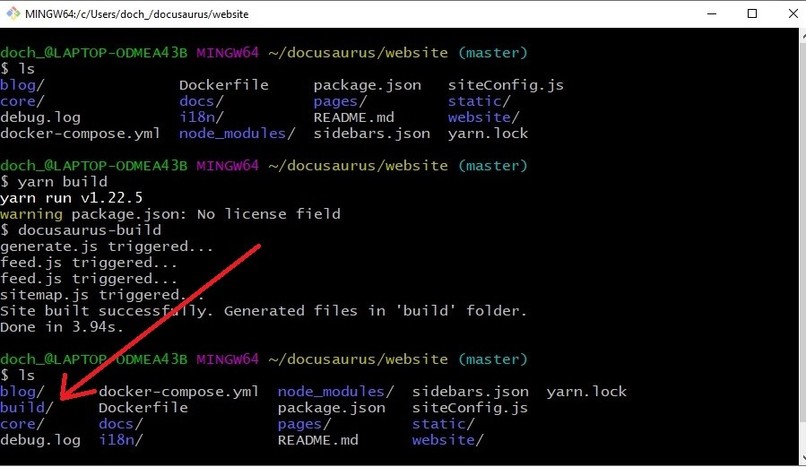Image resolution: width=806 pixels, height=467 pixels.
Task: Click 'package.json' in the first ls output
Action: (x=368, y=85)
